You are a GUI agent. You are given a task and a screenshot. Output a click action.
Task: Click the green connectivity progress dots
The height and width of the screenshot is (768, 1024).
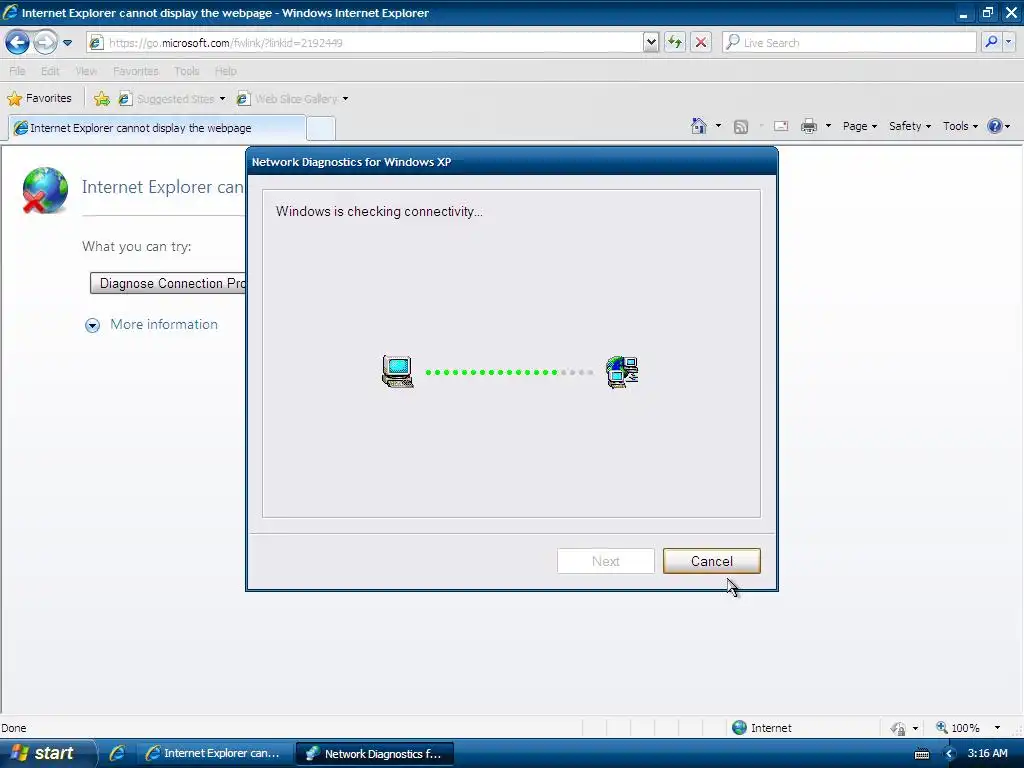coord(491,372)
